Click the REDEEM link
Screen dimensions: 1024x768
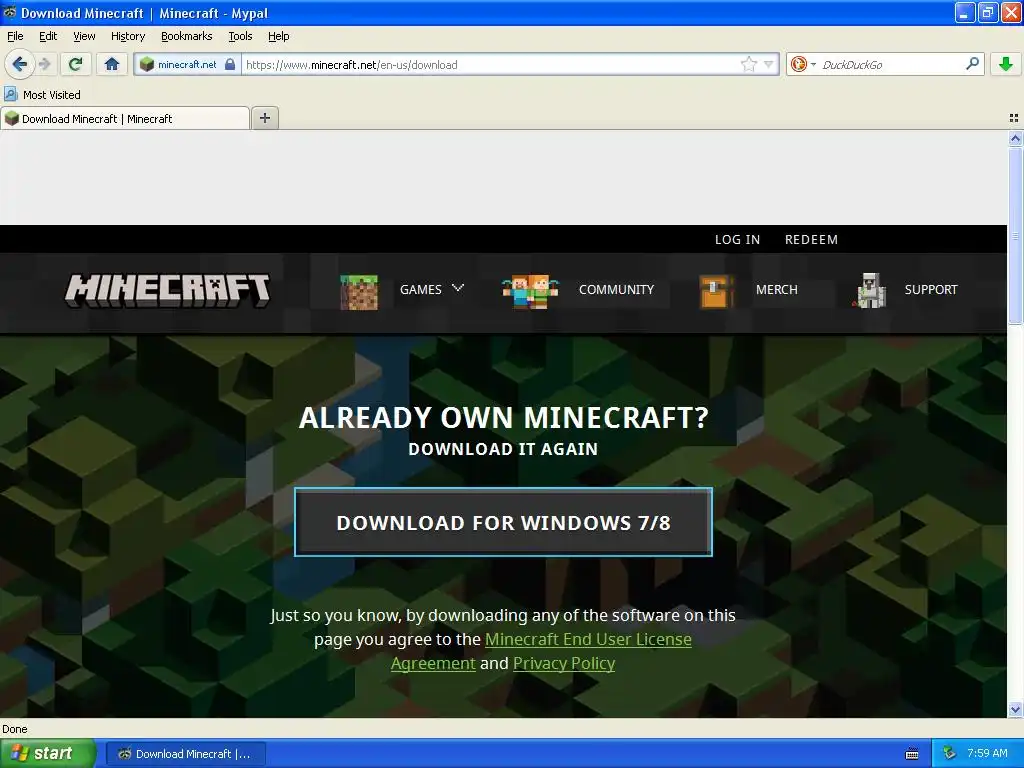tap(811, 240)
